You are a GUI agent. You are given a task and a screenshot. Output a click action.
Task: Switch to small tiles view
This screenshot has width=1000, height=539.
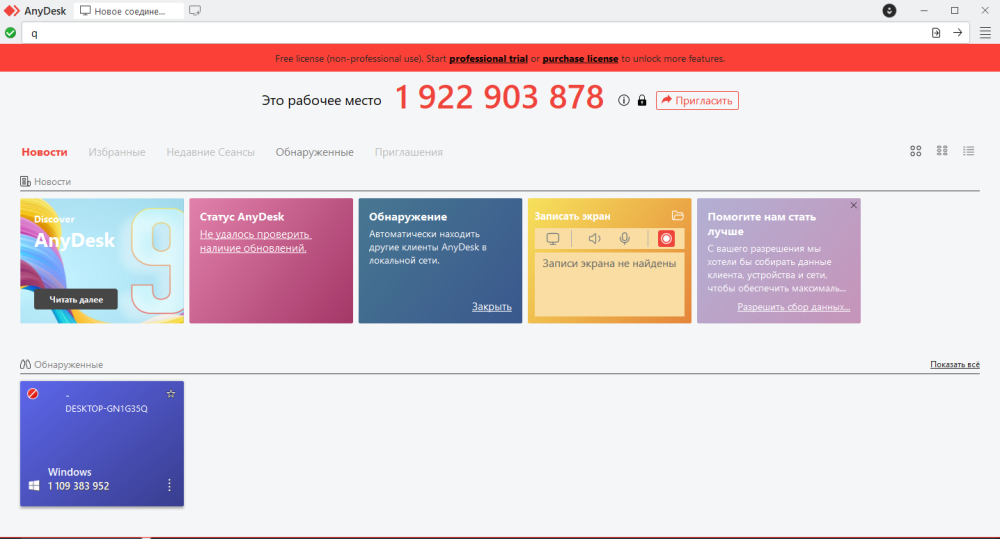(942, 151)
